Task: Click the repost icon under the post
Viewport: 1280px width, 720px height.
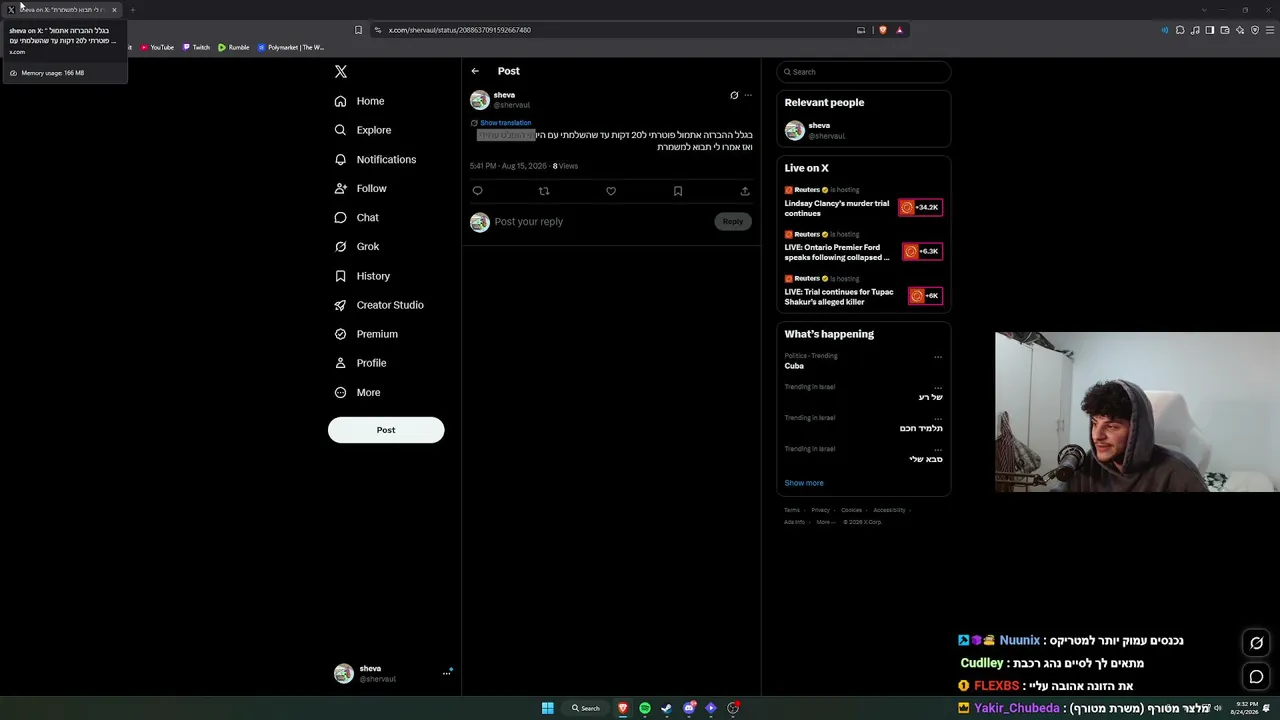Action: [x=544, y=191]
